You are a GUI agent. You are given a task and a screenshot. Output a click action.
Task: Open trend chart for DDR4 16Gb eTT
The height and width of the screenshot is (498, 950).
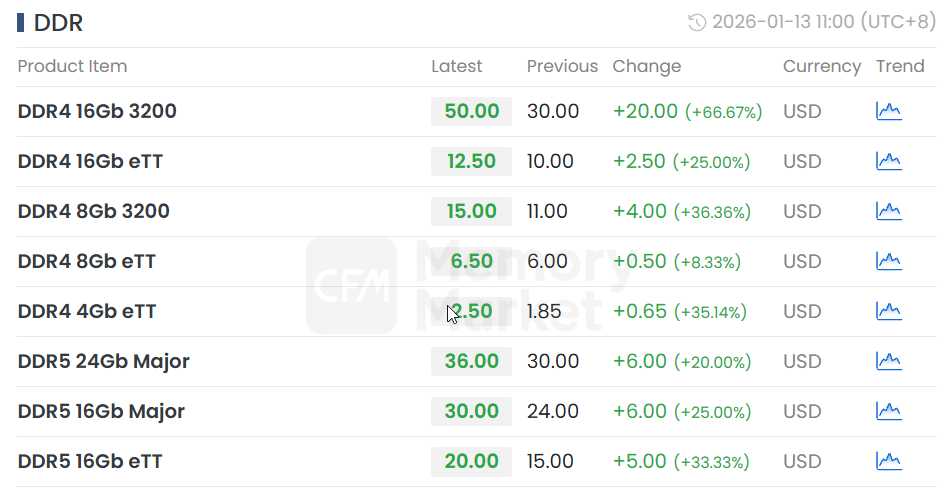(888, 161)
